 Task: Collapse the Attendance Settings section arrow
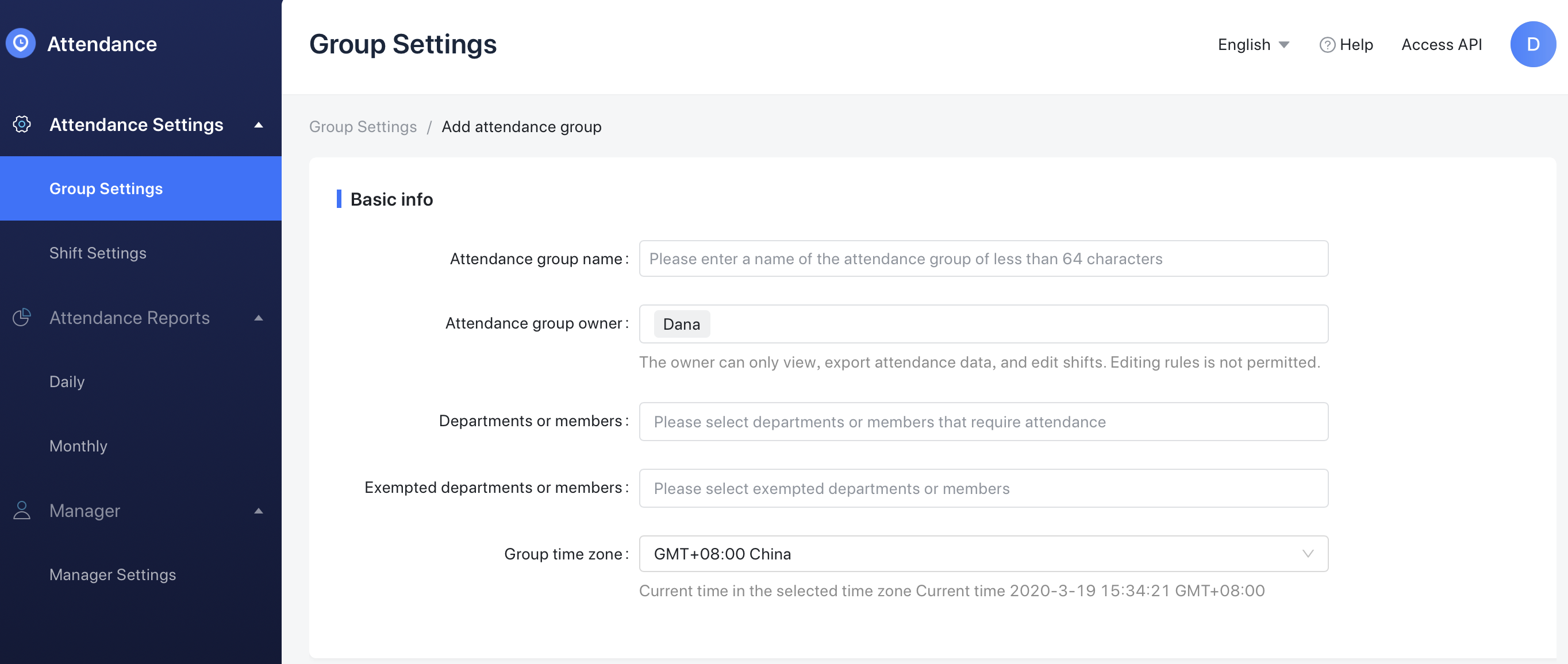click(259, 125)
